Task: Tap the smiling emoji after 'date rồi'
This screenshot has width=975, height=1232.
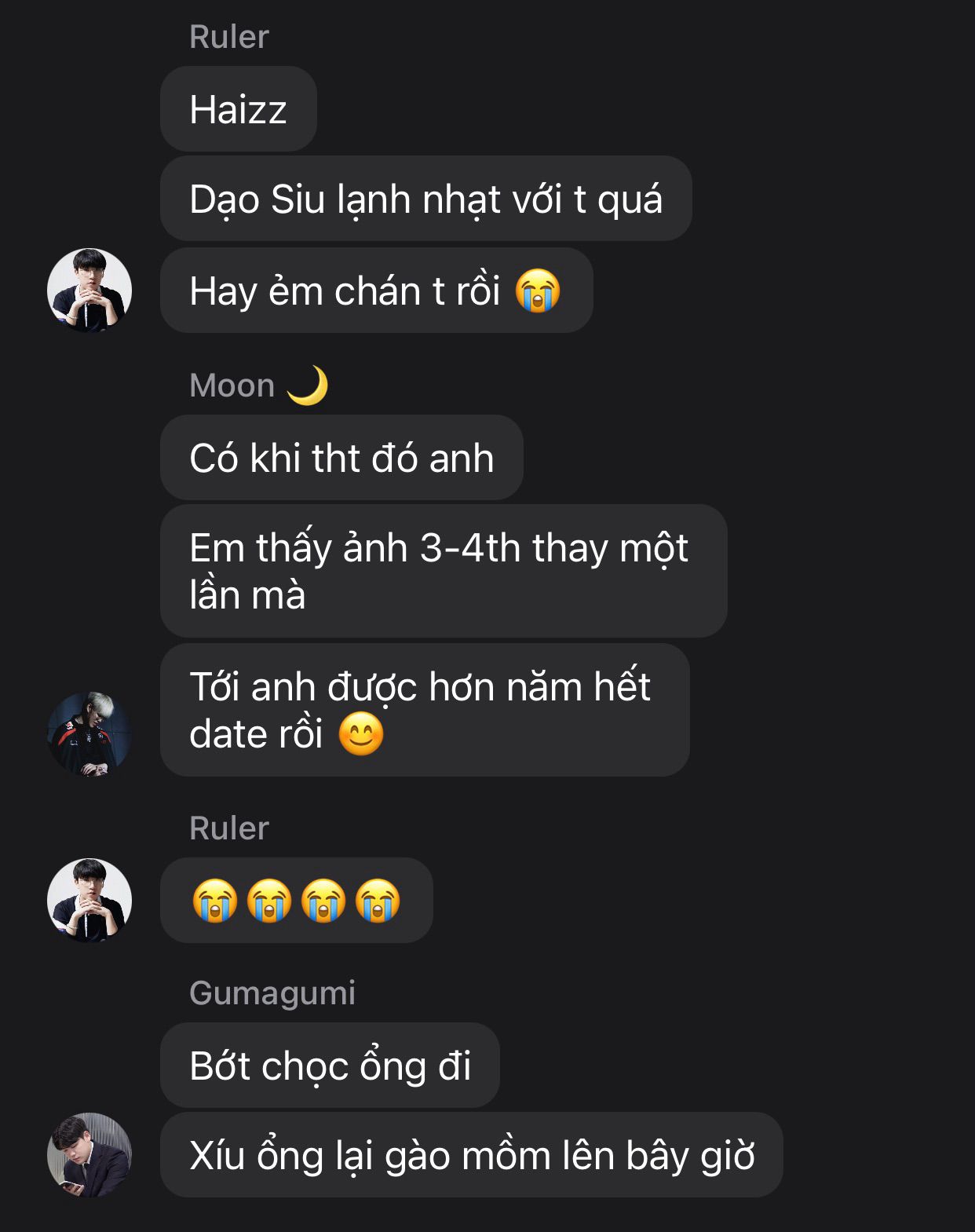Action: tap(361, 734)
